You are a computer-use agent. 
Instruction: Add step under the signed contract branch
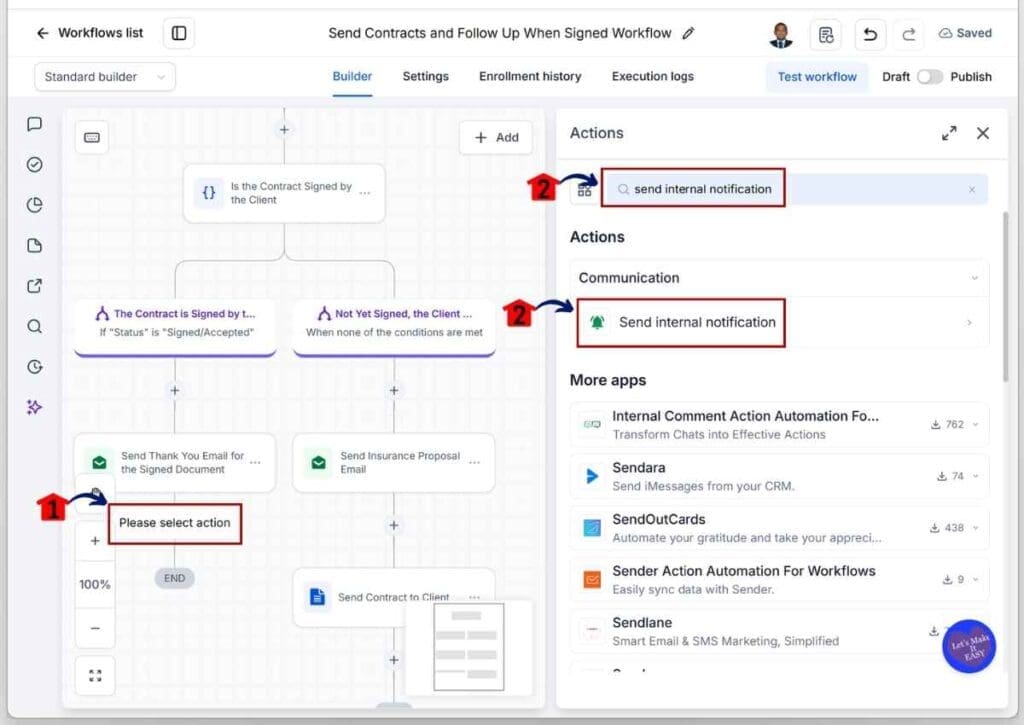click(x=174, y=391)
